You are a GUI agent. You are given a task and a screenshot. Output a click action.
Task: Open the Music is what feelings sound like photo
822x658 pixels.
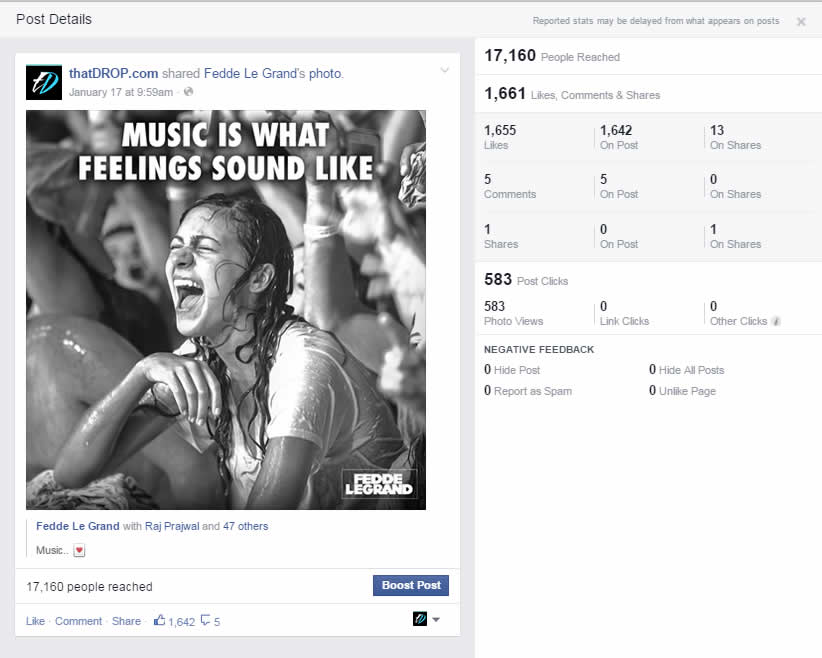[226, 310]
